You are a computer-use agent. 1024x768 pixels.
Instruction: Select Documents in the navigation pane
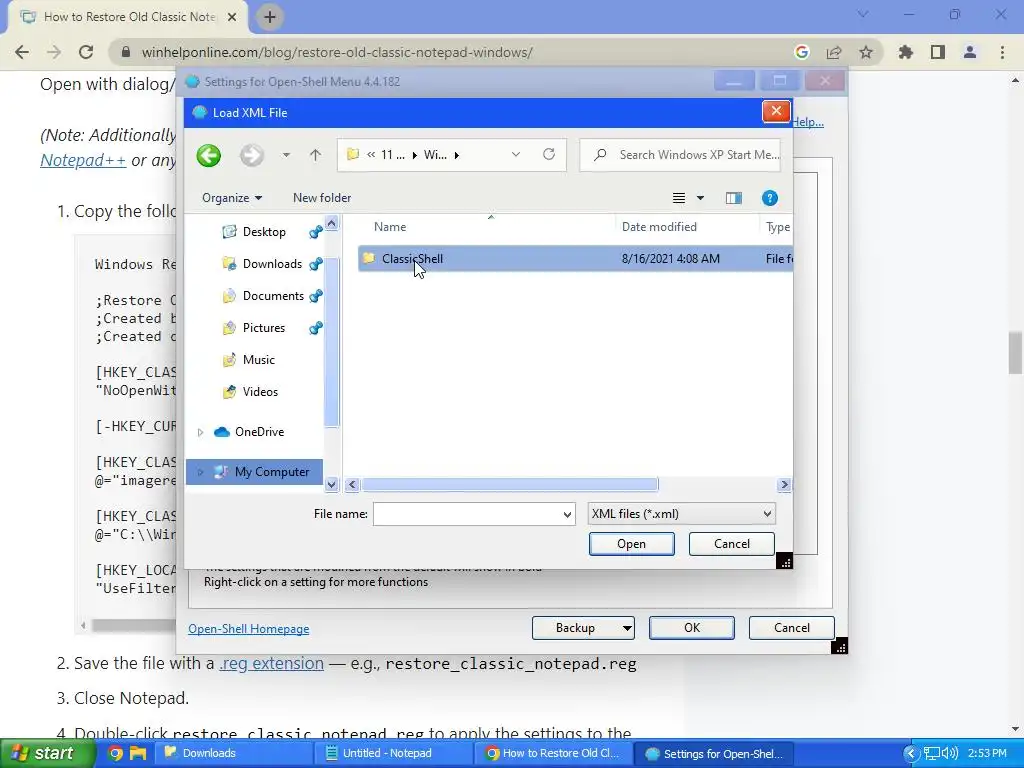[x=273, y=296]
